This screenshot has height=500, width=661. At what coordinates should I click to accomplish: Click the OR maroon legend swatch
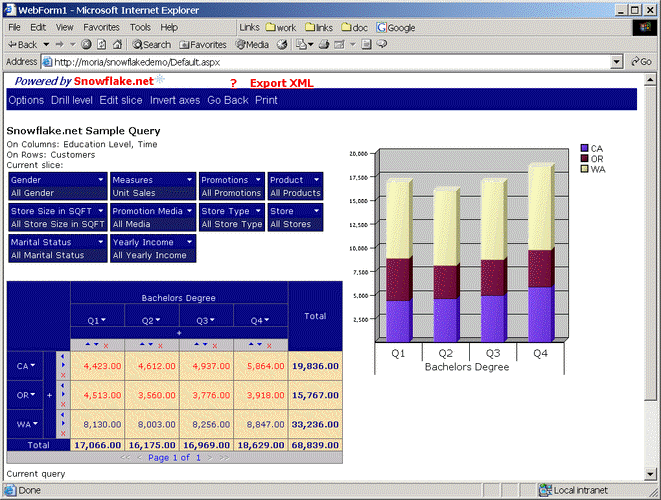click(x=584, y=159)
